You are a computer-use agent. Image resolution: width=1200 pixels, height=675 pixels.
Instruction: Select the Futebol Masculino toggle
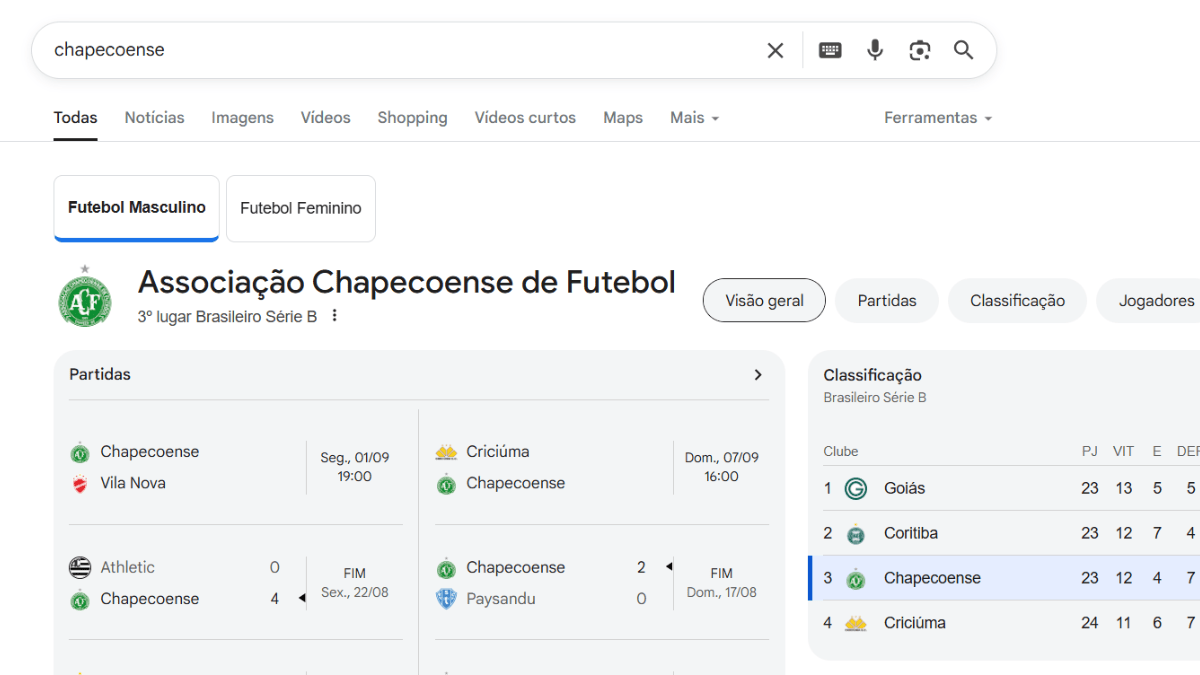137,208
